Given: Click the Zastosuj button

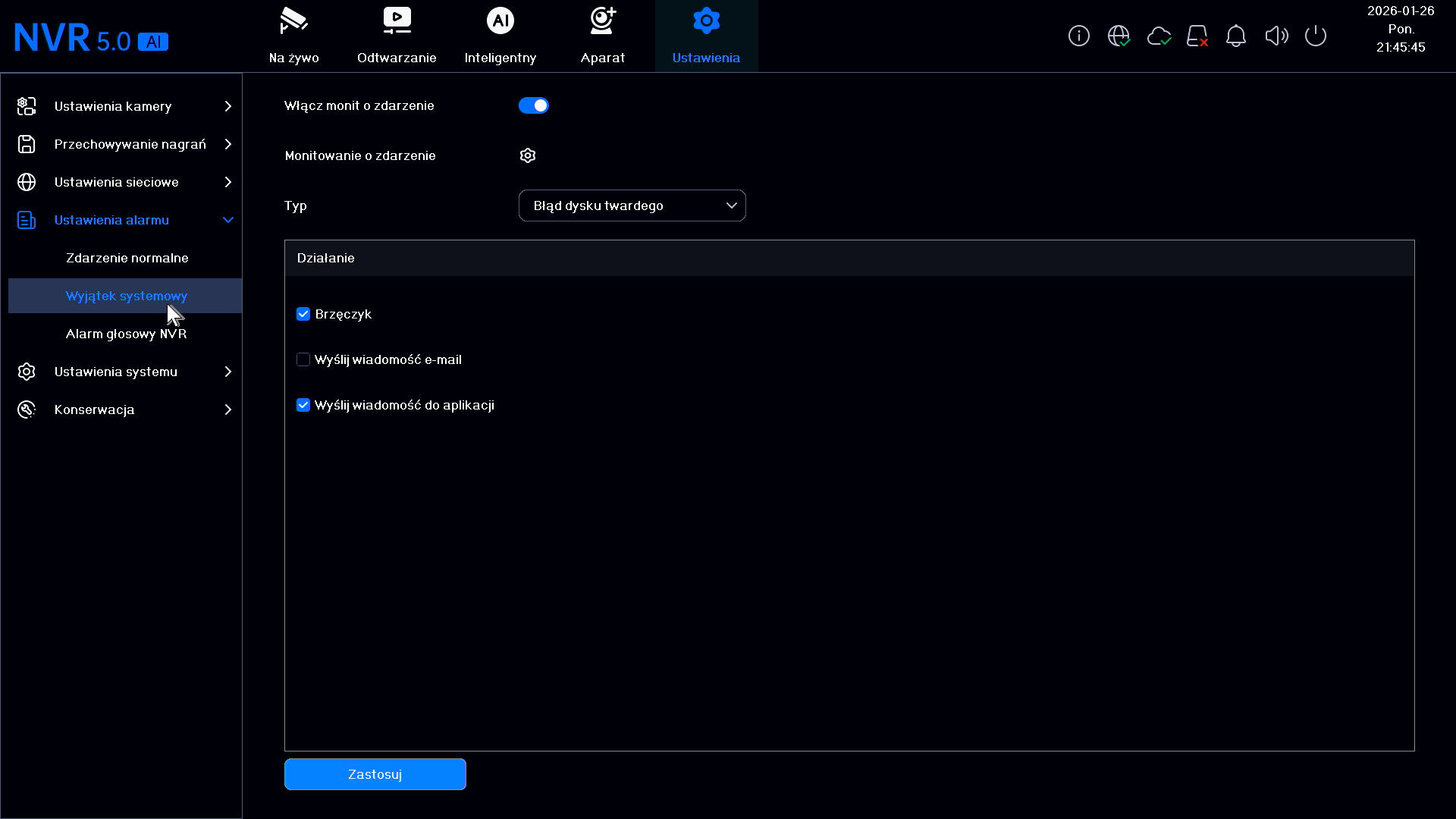Looking at the screenshot, I should [375, 774].
